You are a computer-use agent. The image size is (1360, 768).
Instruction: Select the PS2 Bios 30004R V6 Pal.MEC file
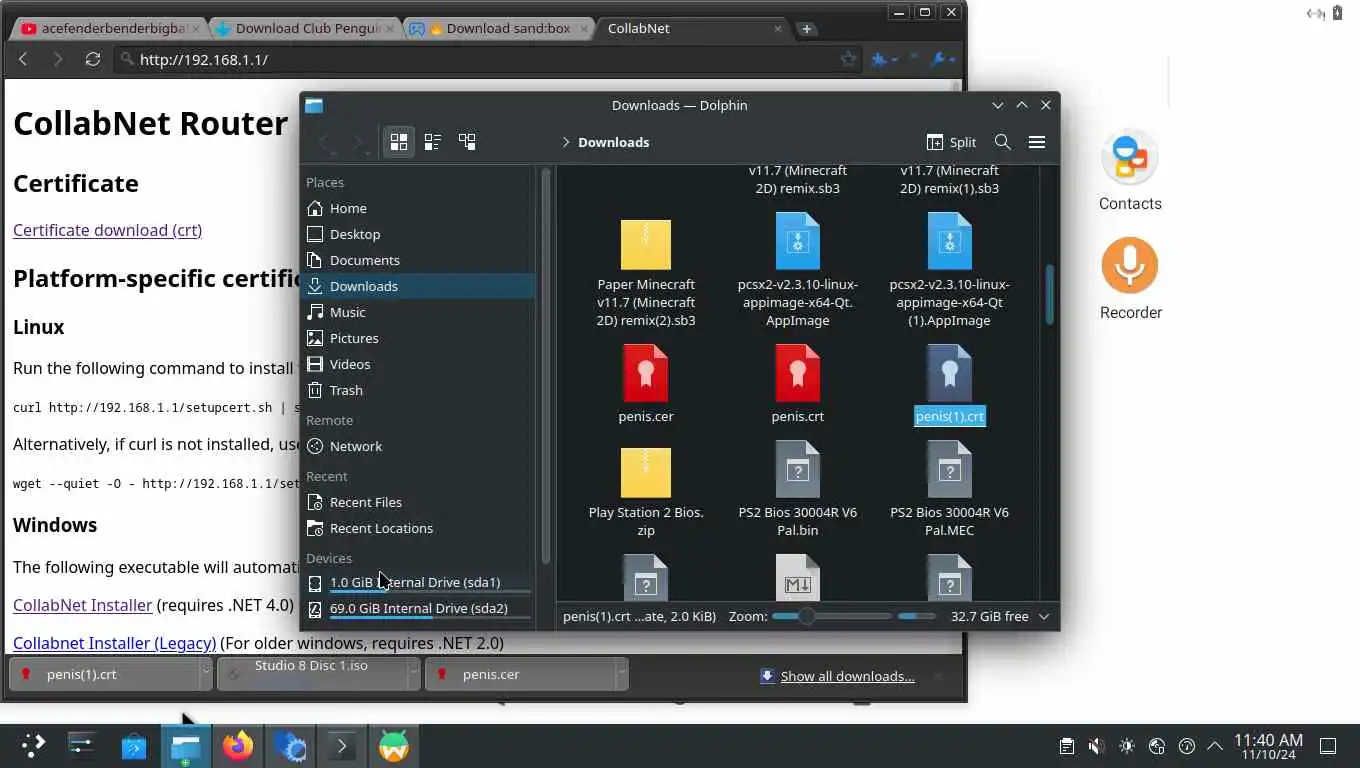[950, 469]
